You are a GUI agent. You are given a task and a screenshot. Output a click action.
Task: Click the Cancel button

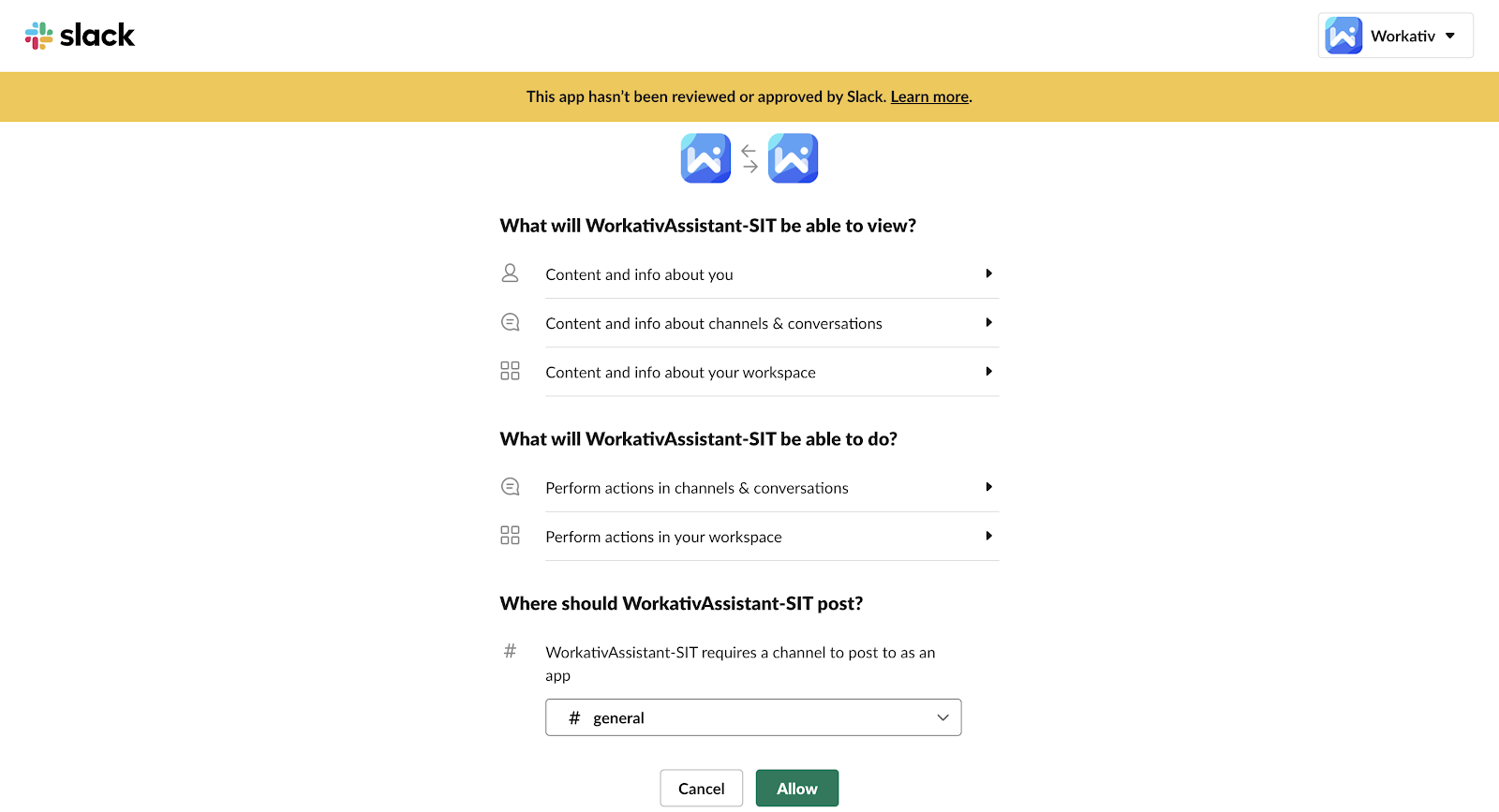pos(701,789)
